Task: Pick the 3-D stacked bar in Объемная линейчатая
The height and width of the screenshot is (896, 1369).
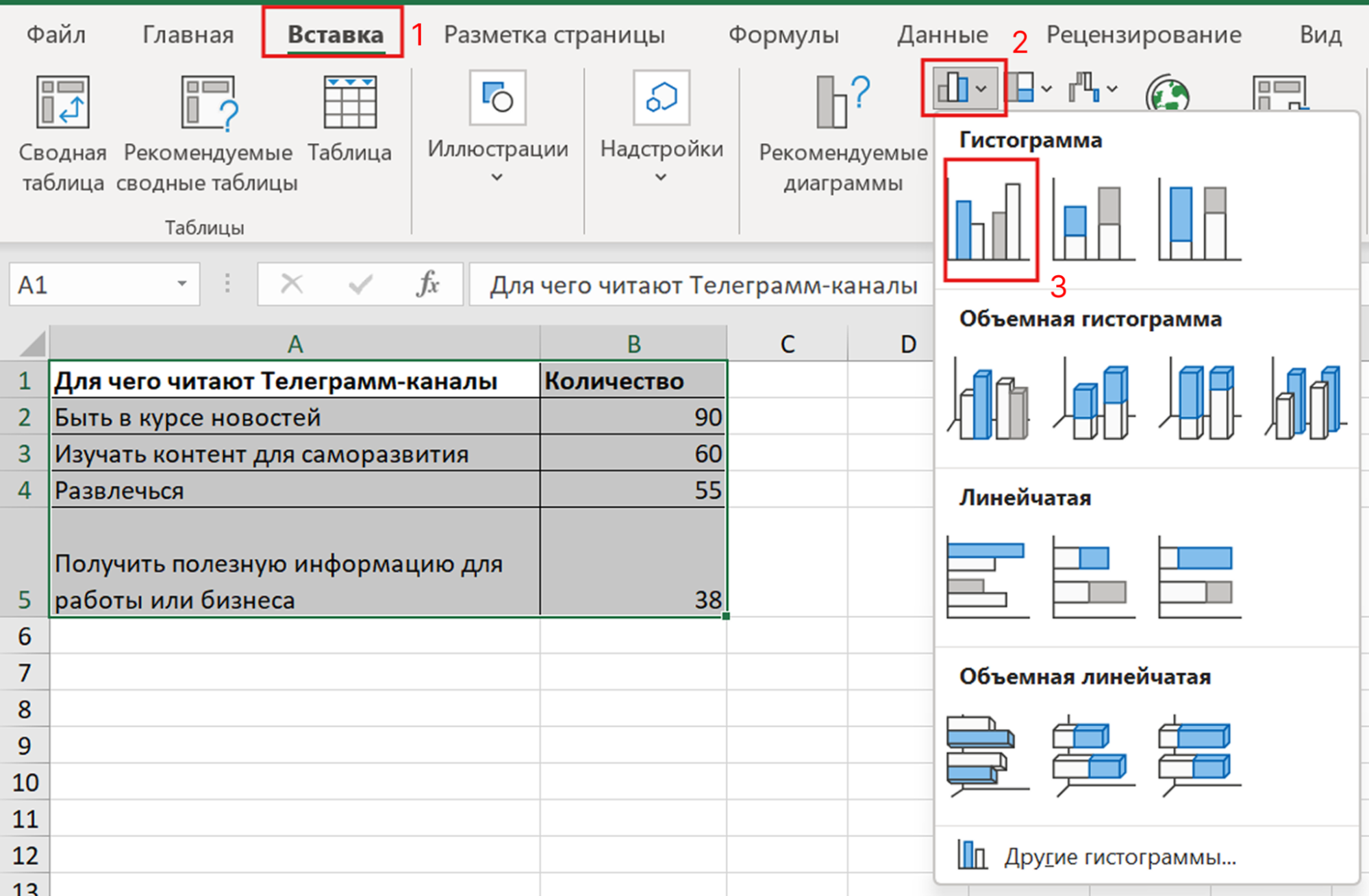Action: tap(1093, 756)
